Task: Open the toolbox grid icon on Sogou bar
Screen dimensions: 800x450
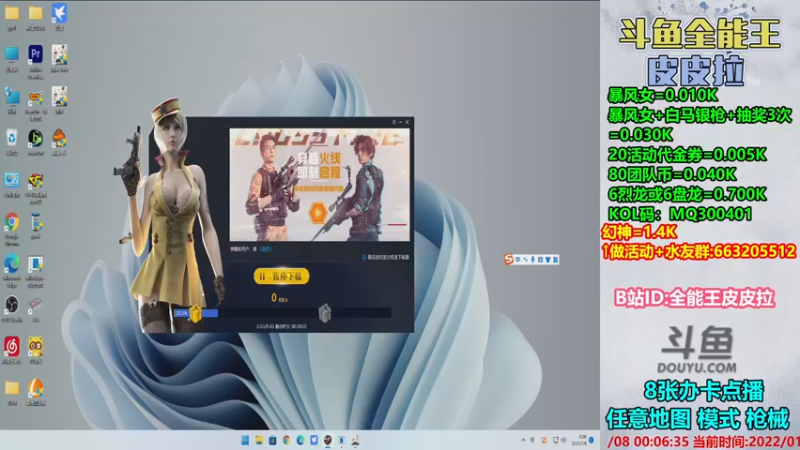Action: click(x=555, y=260)
